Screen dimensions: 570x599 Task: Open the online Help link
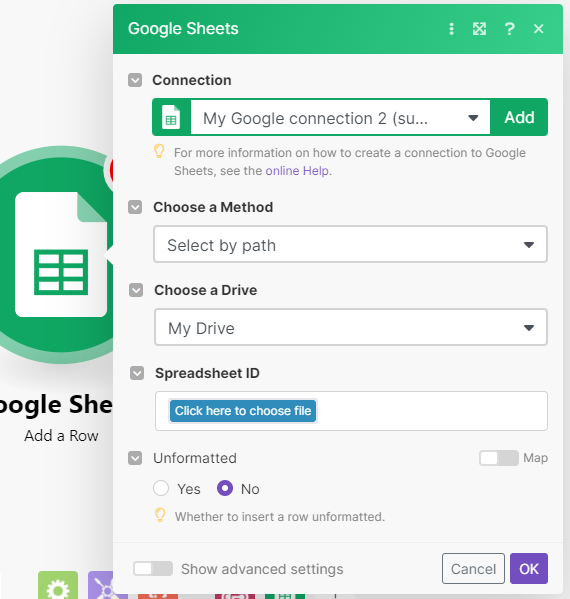[x=297, y=171]
